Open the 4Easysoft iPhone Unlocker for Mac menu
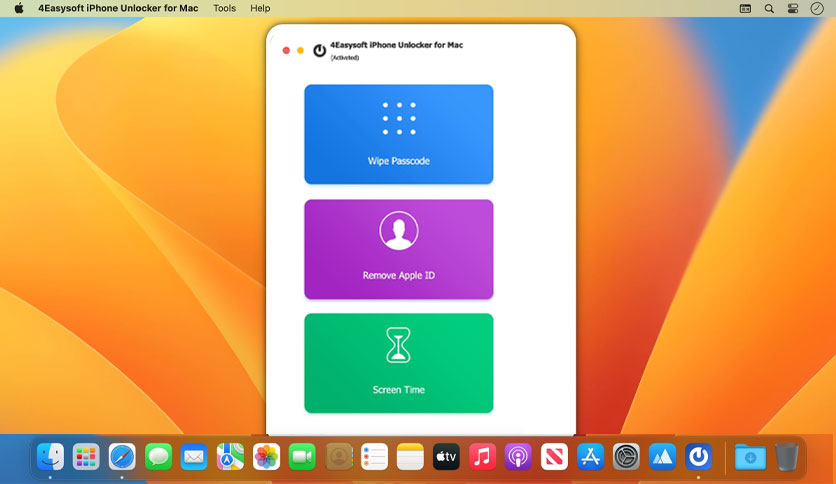This screenshot has height=484, width=836. (x=118, y=8)
